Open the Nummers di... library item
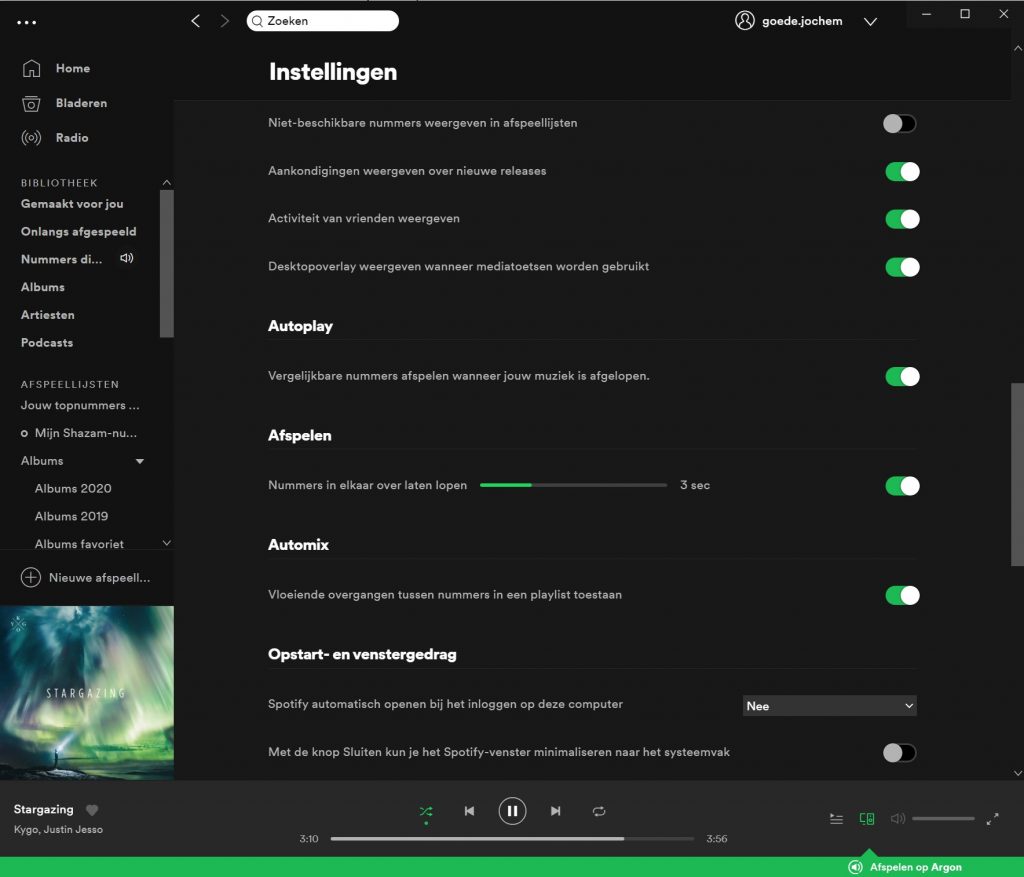 (61, 259)
